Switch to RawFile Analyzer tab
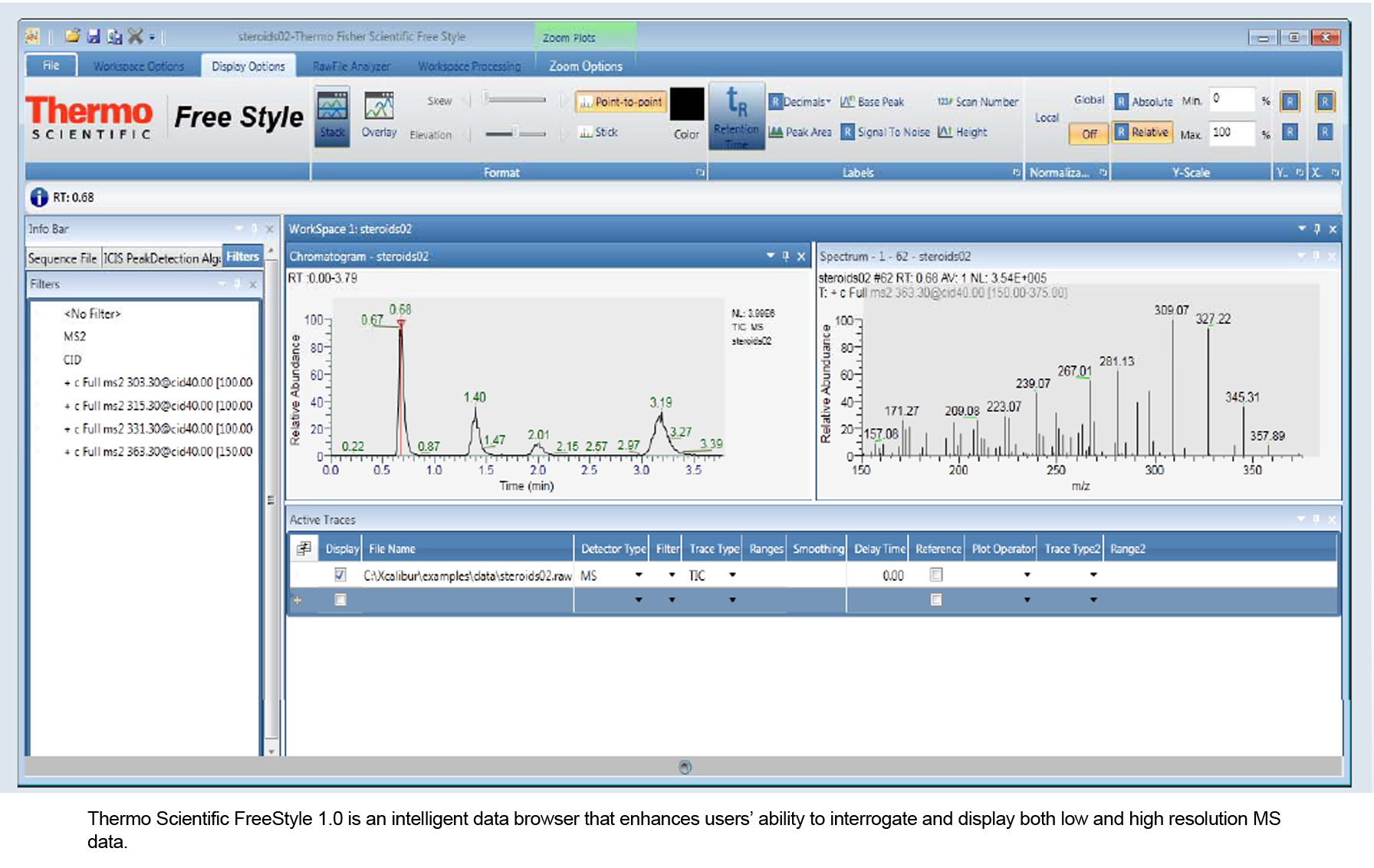Image resolution: width=1374 pixels, height=868 pixels. click(x=351, y=66)
